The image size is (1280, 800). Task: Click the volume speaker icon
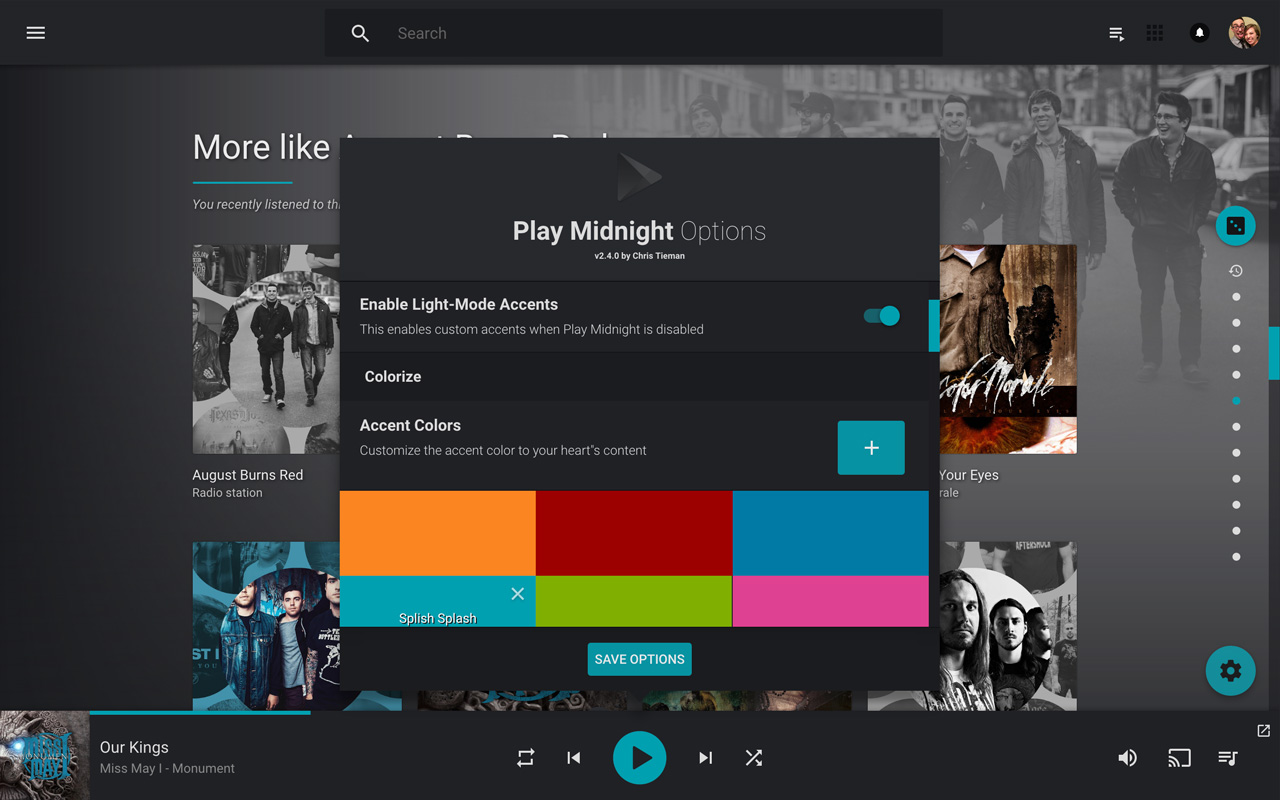(1128, 758)
